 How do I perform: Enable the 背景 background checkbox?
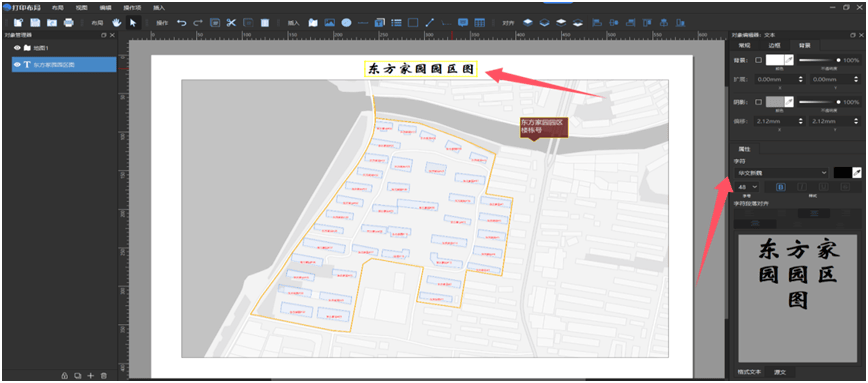(x=758, y=60)
